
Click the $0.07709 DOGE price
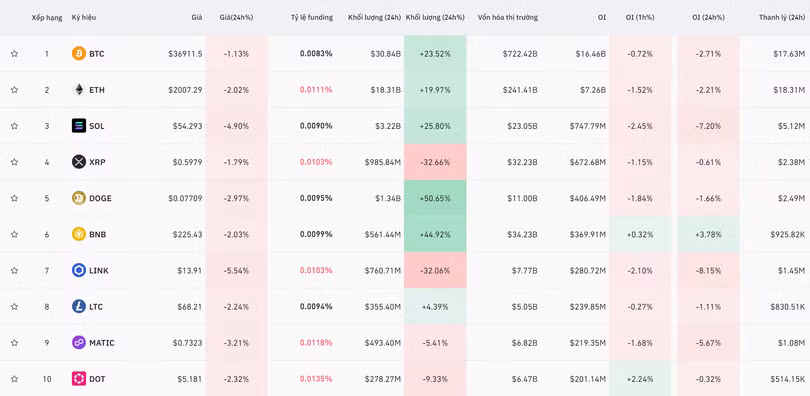(185, 198)
